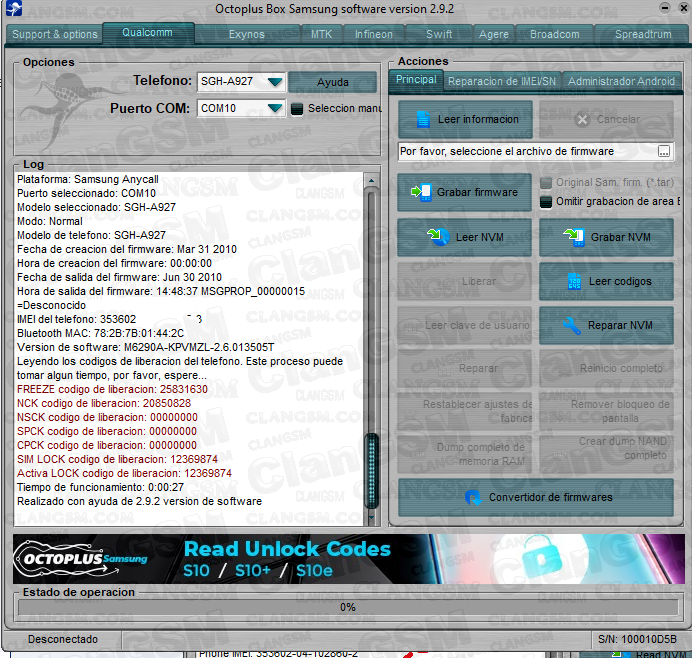692x658 pixels.
Task: Minimize the Octoplus window
Action: (x=664, y=8)
